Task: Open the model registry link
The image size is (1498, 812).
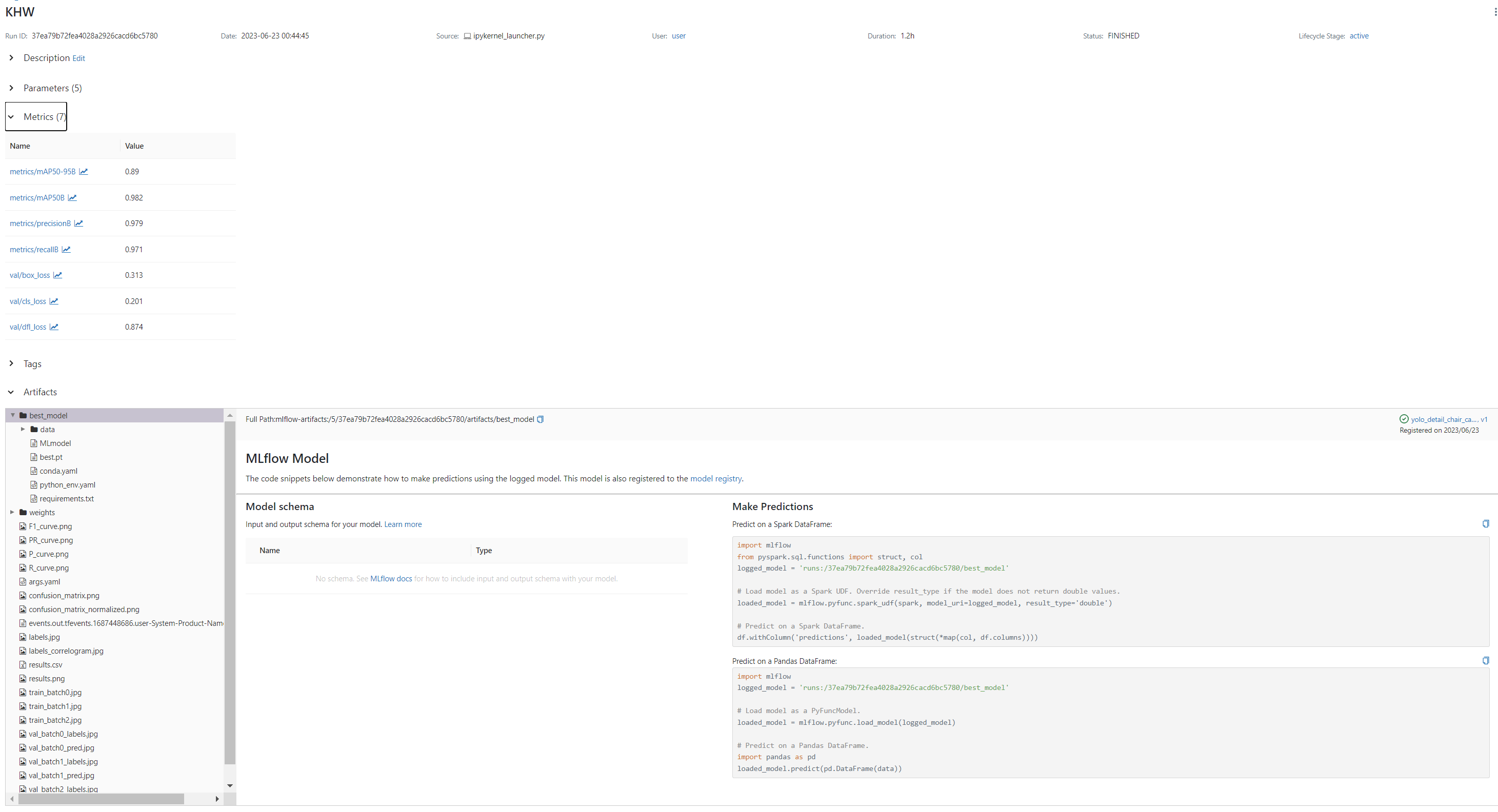Action: [x=716, y=478]
